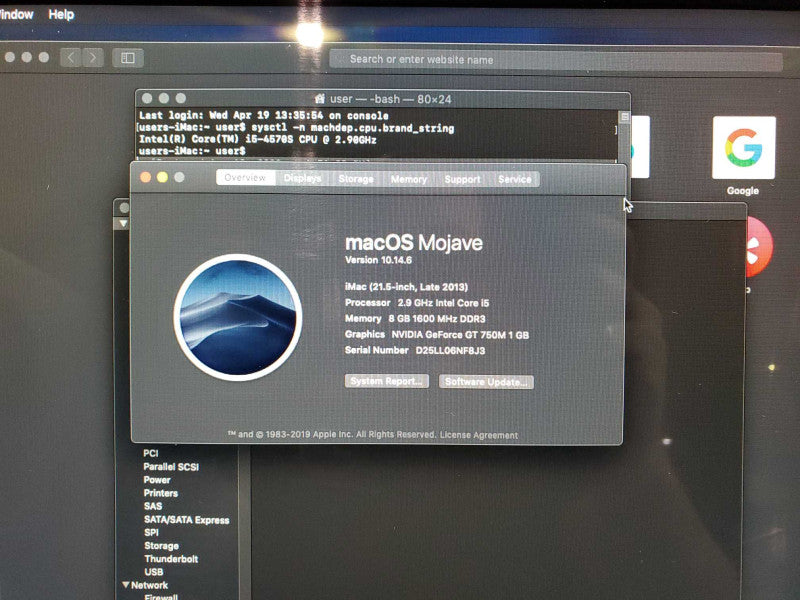Switch to the Displays tab

[x=303, y=178]
